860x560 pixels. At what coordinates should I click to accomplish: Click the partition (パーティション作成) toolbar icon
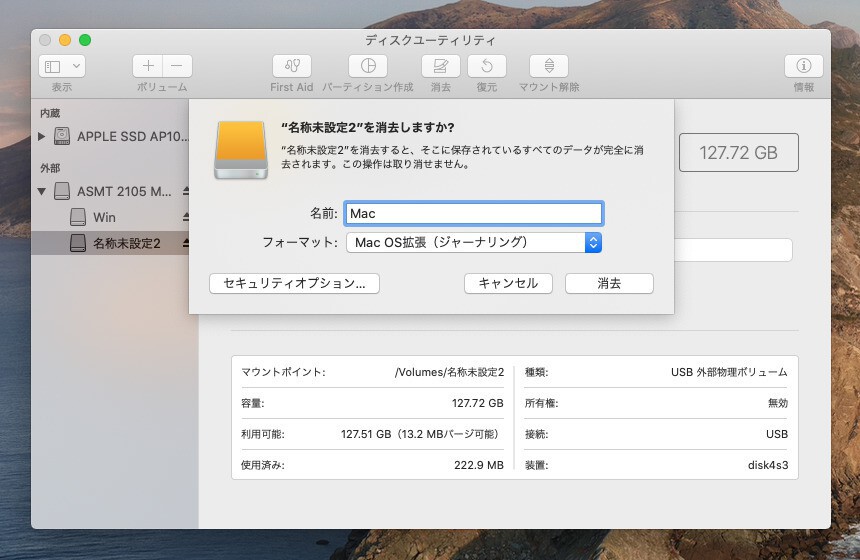[x=367, y=66]
